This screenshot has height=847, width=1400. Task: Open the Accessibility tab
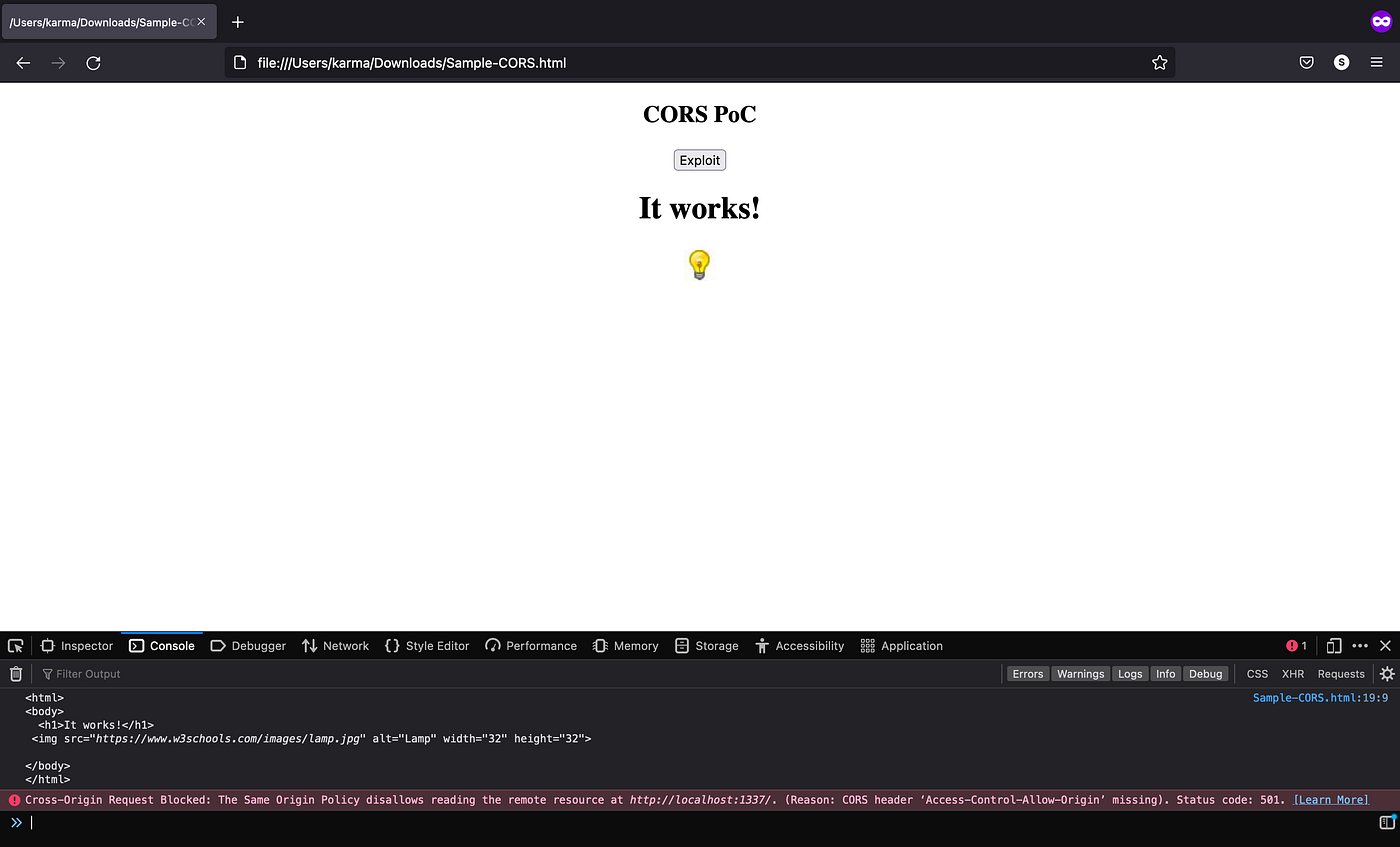(x=799, y=646)
